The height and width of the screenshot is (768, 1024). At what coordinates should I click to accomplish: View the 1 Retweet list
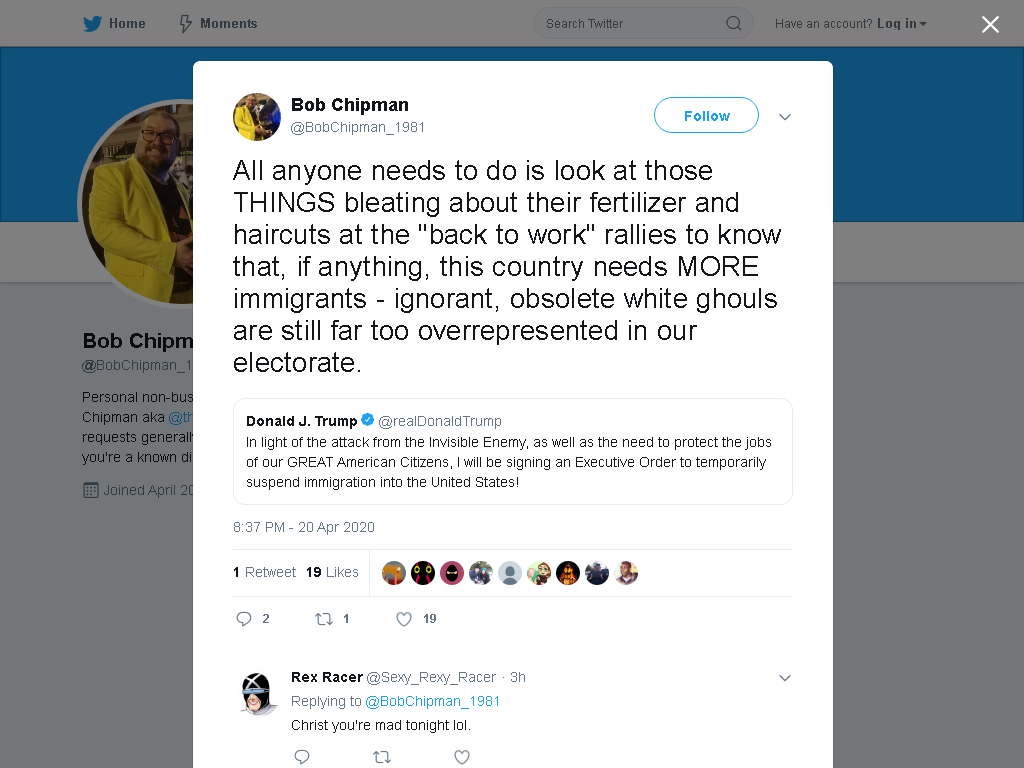click(x=264, y=573)
